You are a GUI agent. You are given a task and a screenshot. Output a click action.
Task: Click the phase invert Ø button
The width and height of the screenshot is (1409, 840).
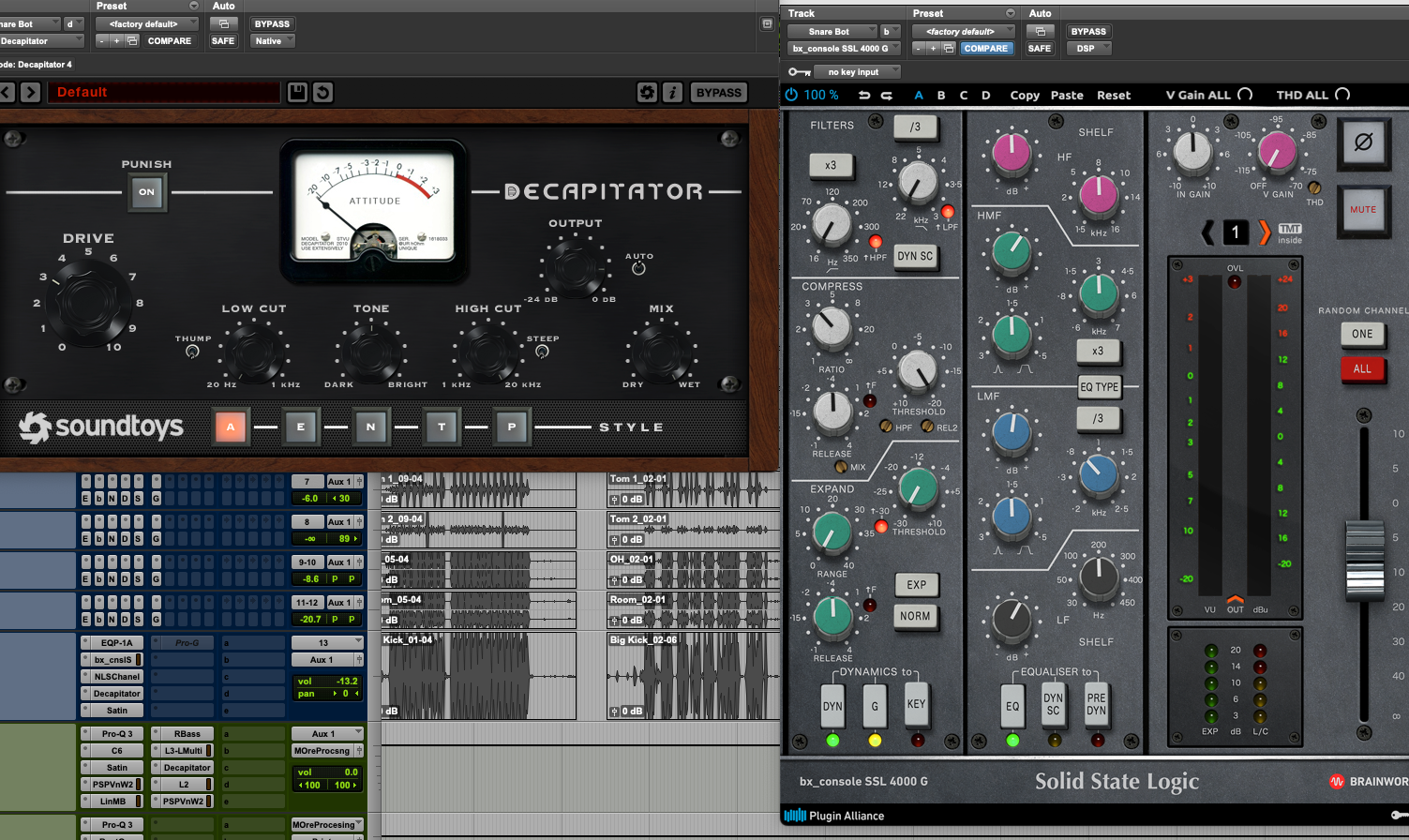(x=1363, y=142)
